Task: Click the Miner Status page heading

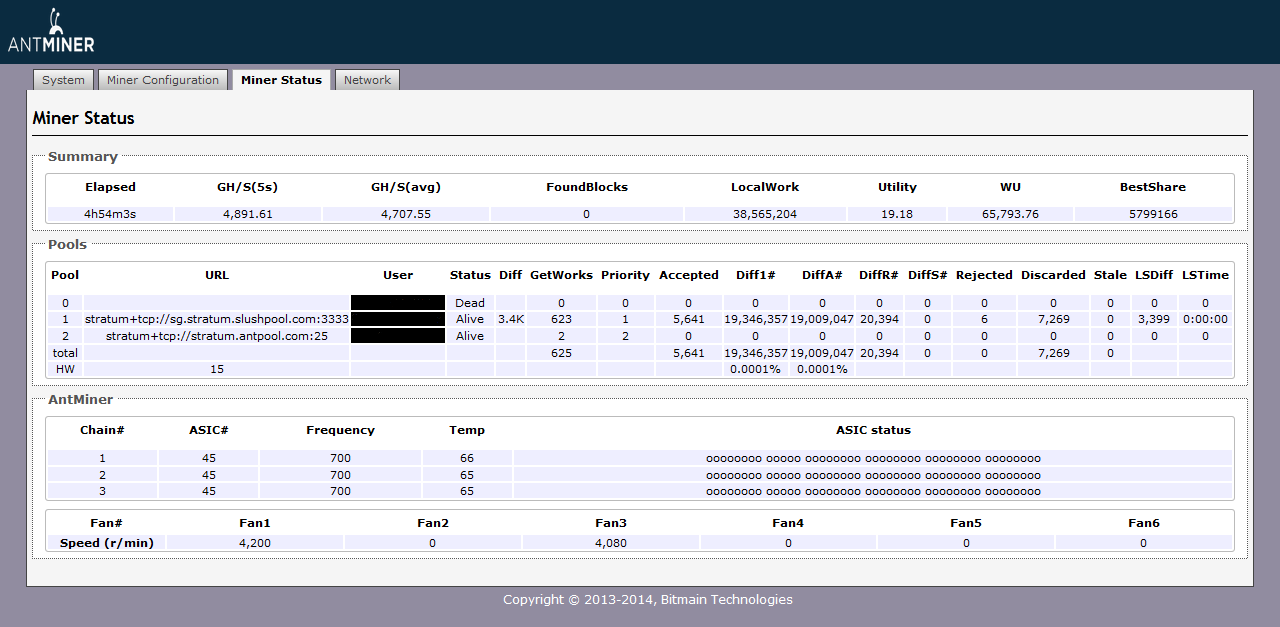Action: tap(83, 118)
